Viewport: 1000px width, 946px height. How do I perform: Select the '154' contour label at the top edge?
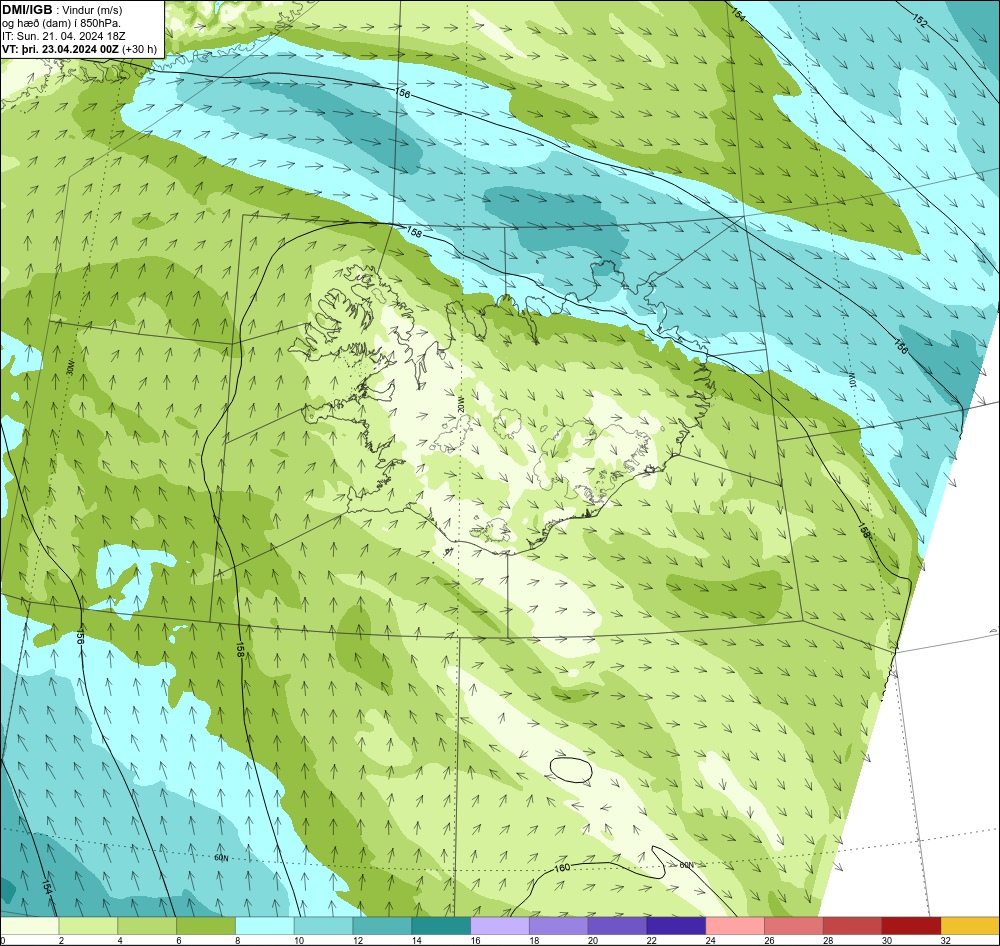[x=738, y=14]
